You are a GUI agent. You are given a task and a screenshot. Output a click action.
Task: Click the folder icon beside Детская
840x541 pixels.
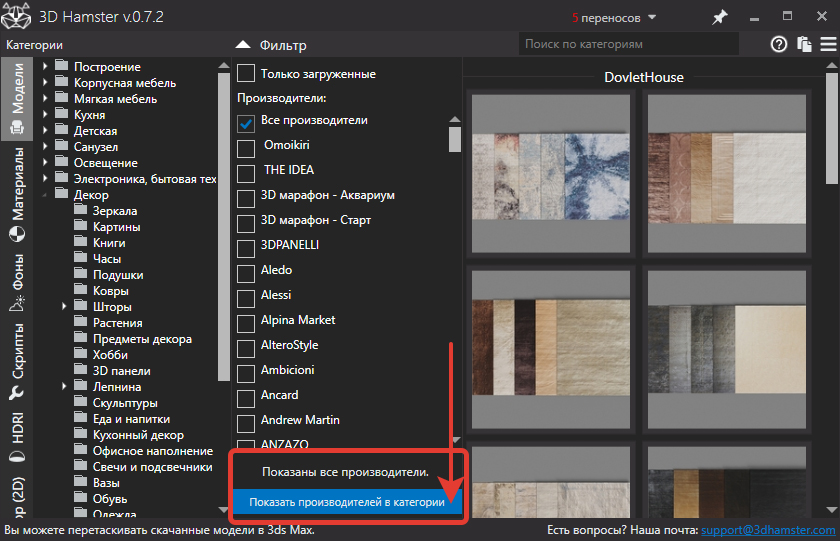click(x=62, y=130)
